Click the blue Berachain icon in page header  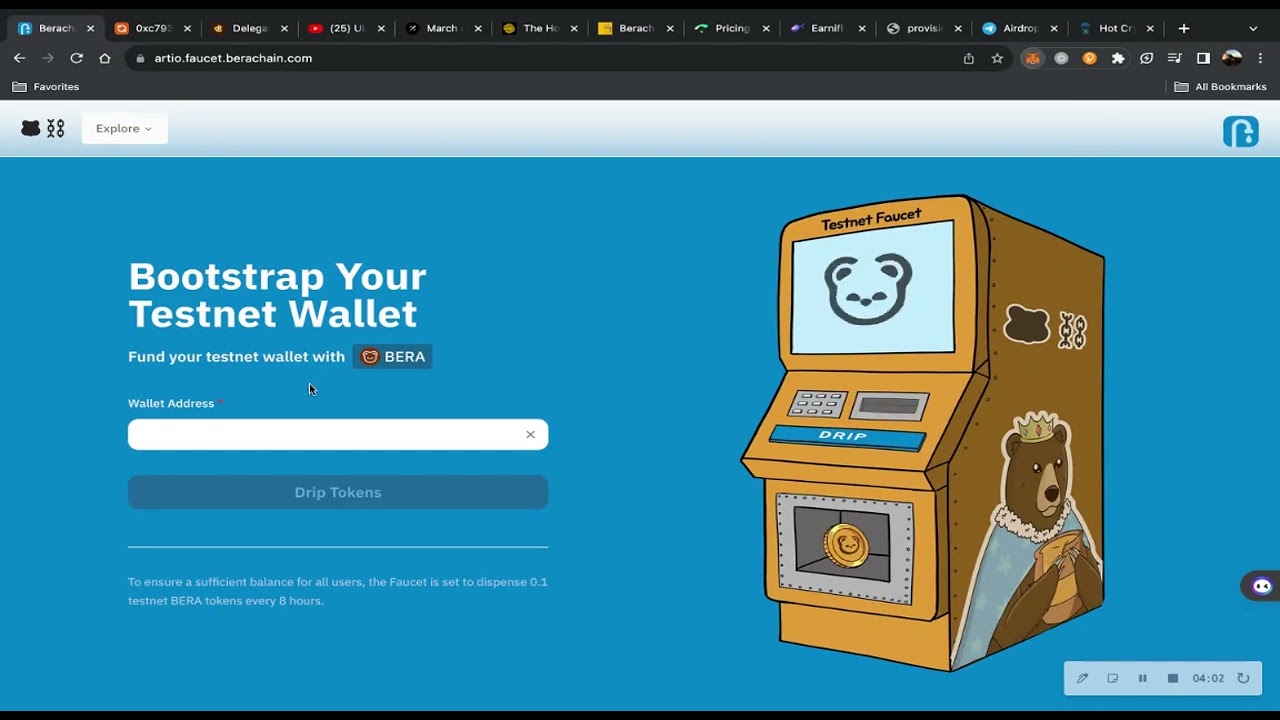[1240, 131]
